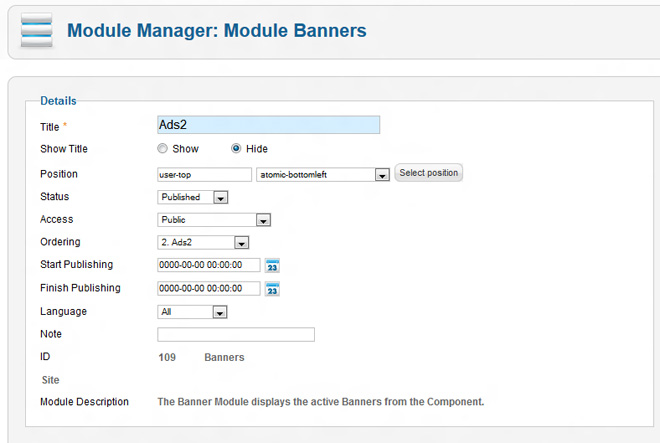Focus the Start Publishing date field
The width and height of the screenshot is (660, 443).
208,265
